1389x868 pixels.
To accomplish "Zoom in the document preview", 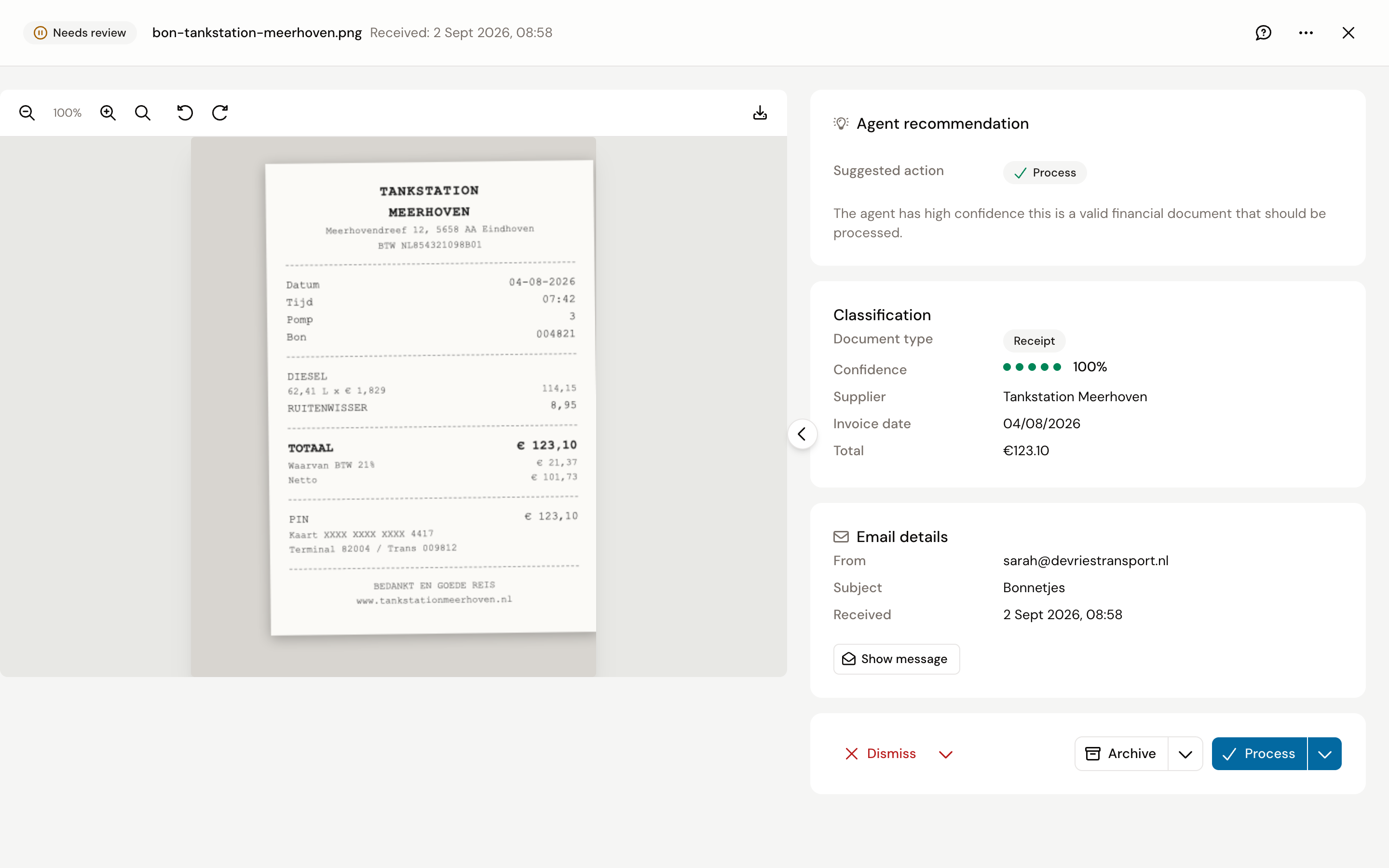I will (108, 112).
